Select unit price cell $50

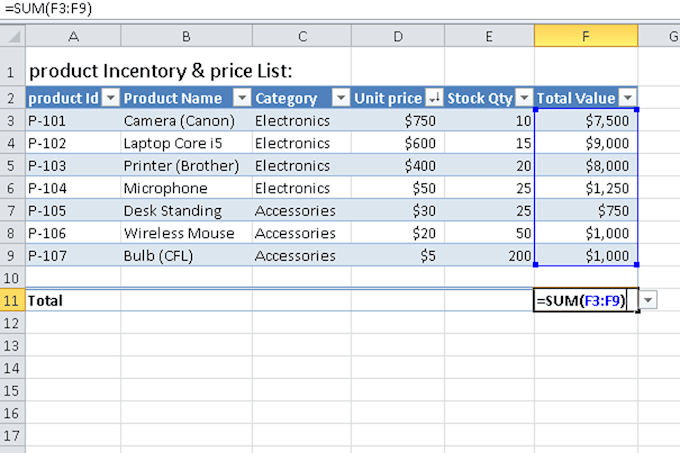(398, 188)
